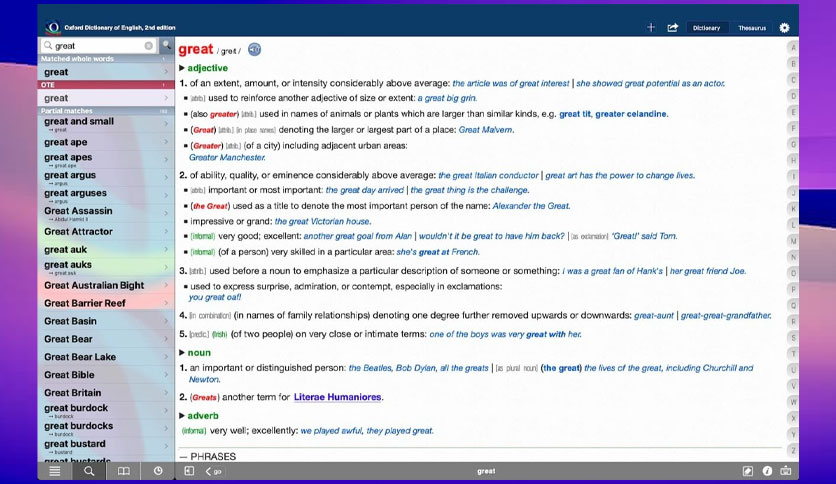Select the great bustard entry
The width and height of the screenshot is (836, 484).
point(106,446)
